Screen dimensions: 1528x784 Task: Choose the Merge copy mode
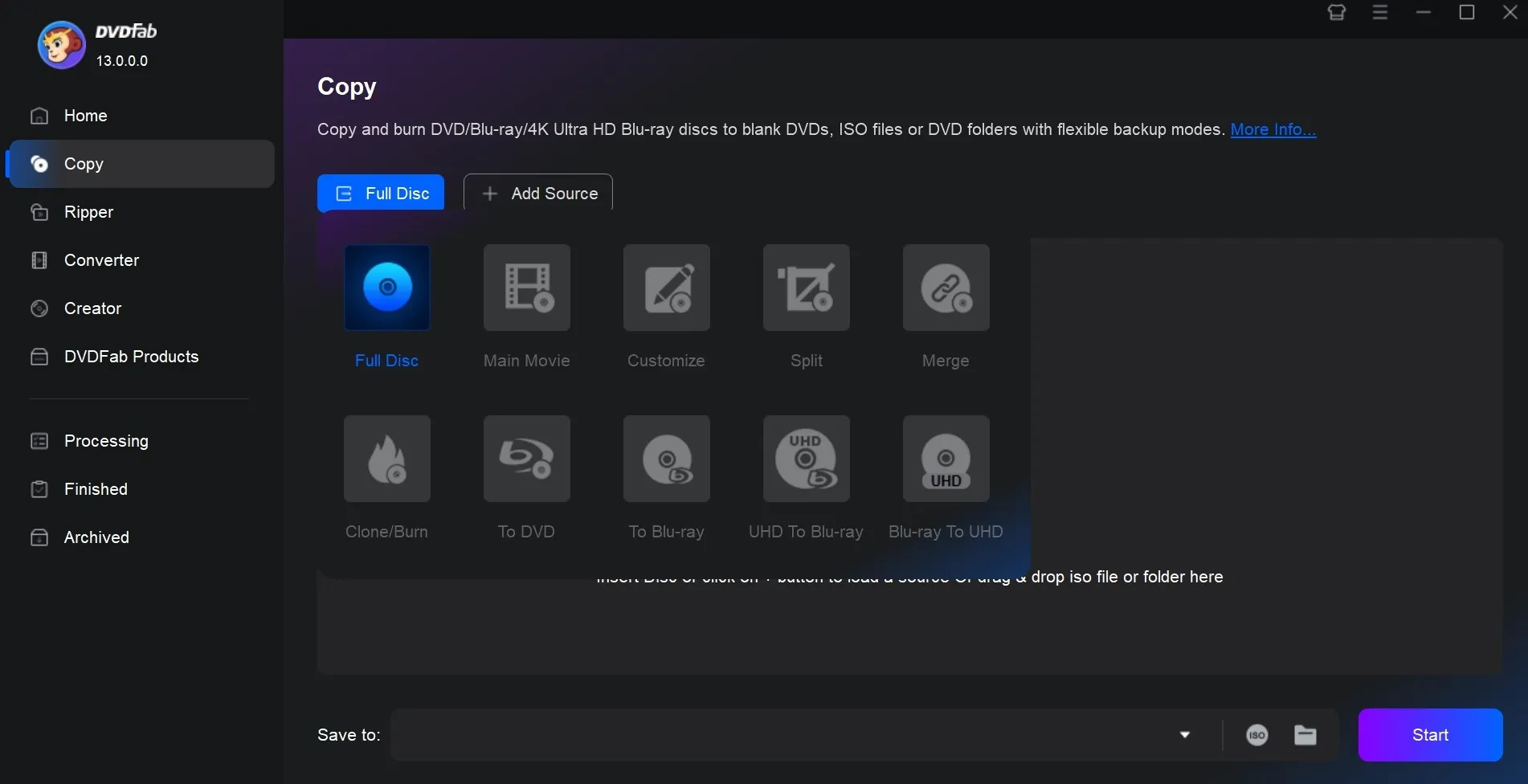click(x=946, y=288)
